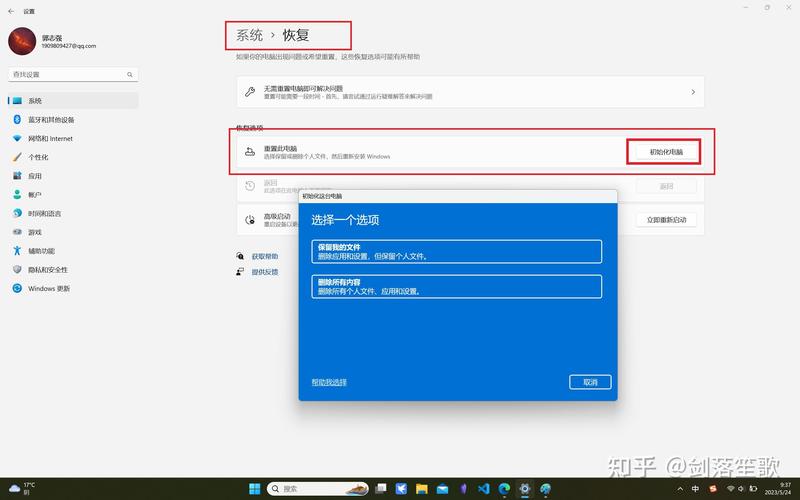Select 系统 in the settings sidebar

(x=73, y=101)
